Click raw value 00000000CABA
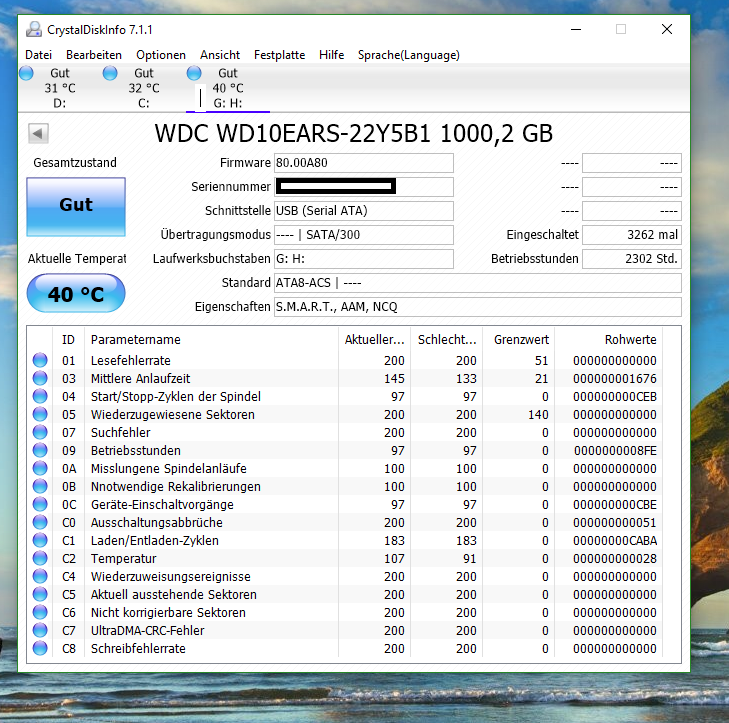Image resolution: width=729 pixels, height=723 pixels. [615, 541]
